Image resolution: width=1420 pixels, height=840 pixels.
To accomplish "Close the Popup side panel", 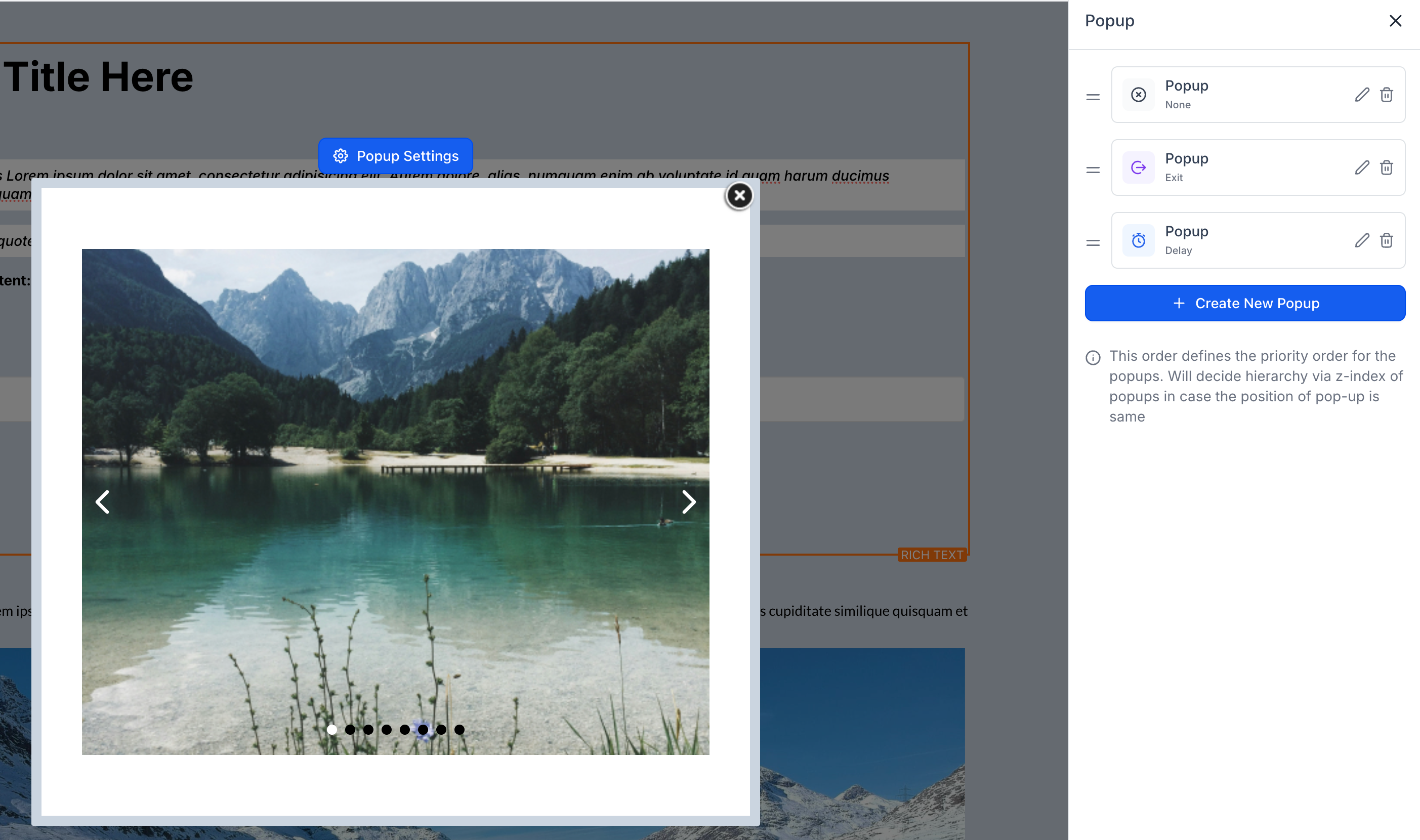I will pos(1395,21).
